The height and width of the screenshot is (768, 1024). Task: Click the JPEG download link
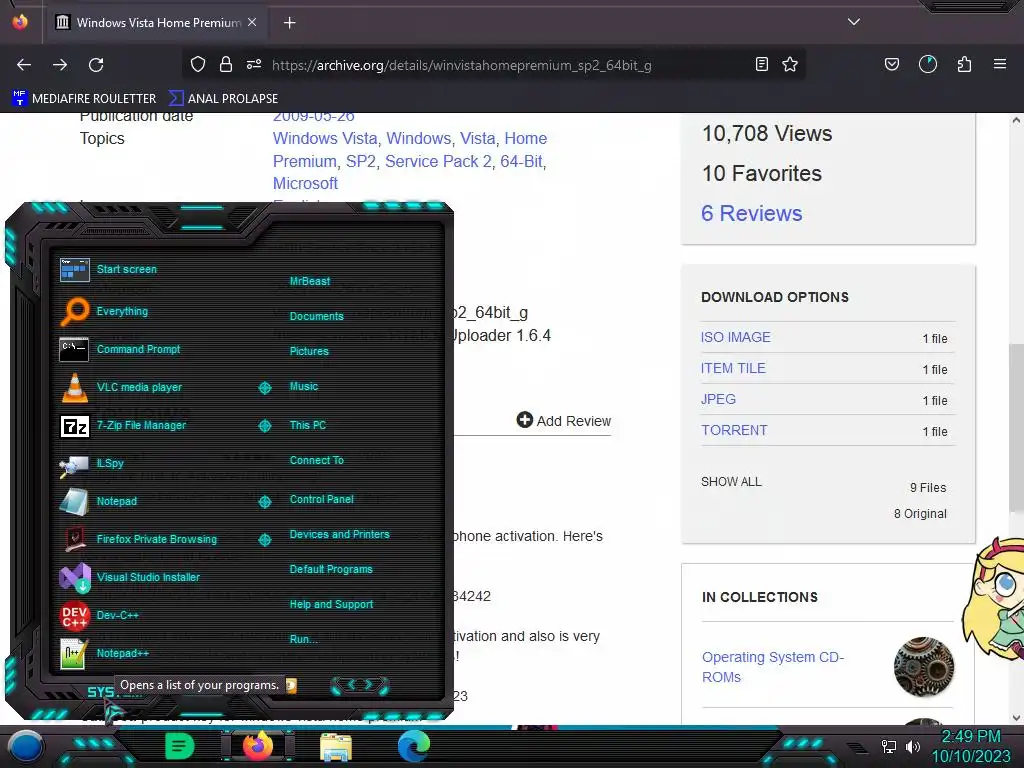[x=718, y=399]
